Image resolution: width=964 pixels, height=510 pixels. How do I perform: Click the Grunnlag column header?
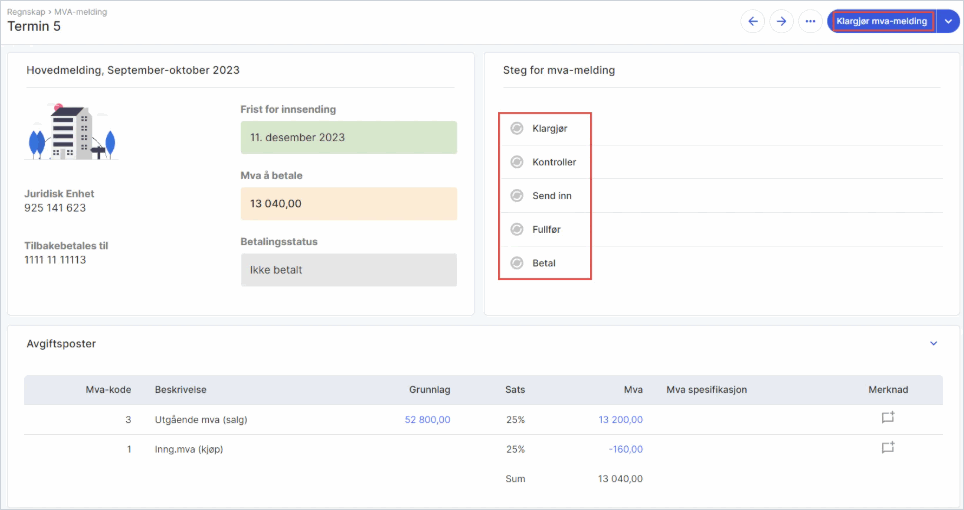point(430,390)
